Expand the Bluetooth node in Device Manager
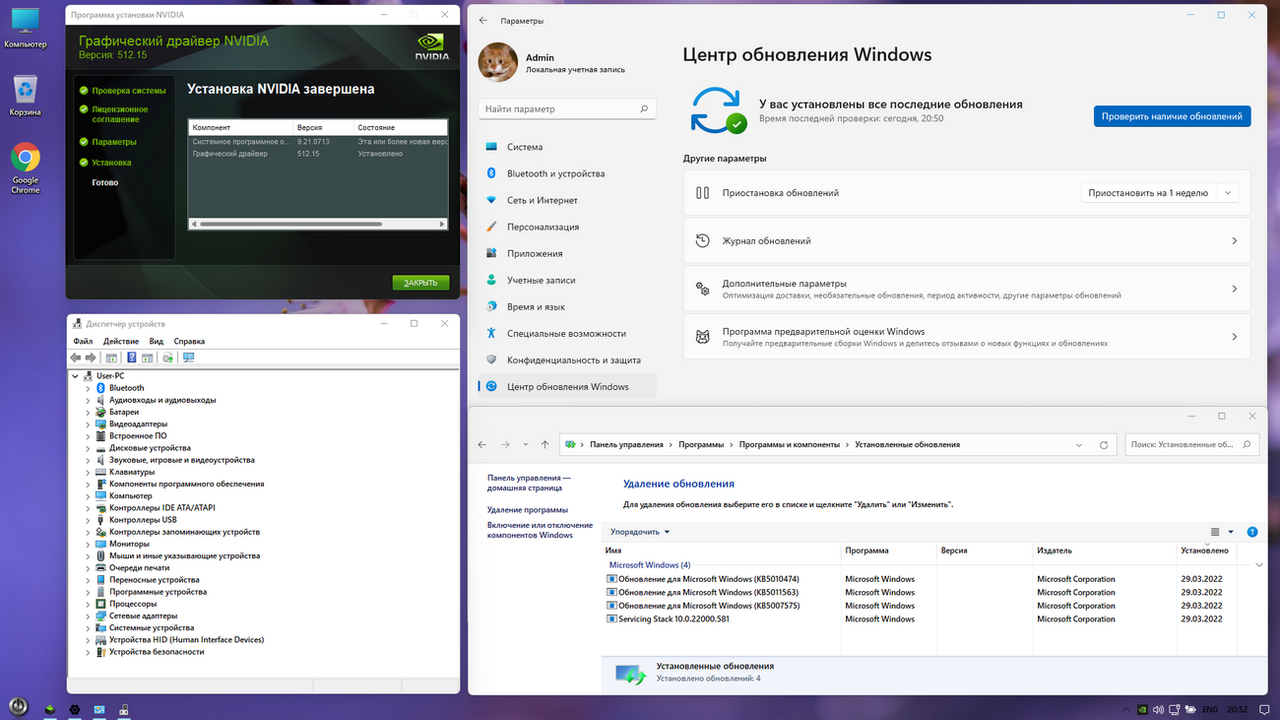This screenshot has width=1280, height=720. [88, 388]
